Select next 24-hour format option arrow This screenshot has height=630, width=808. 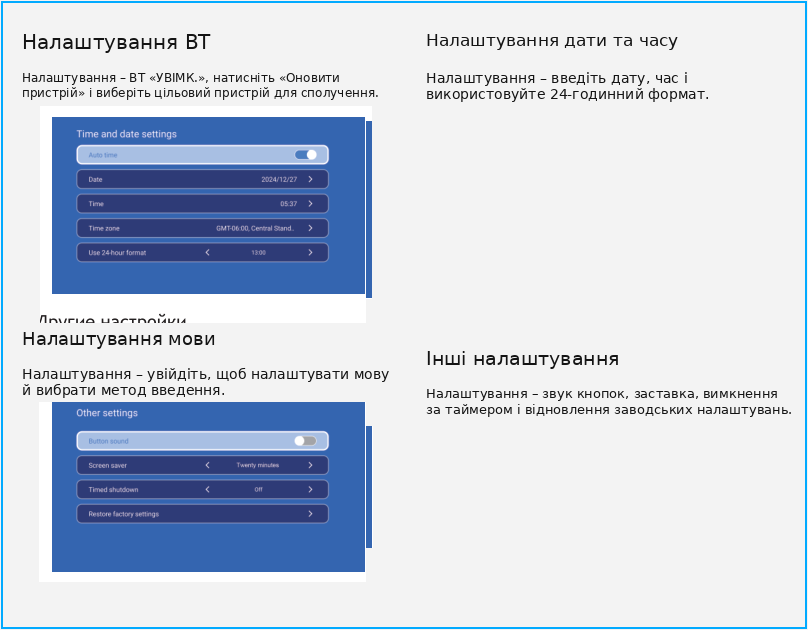pyautogui.click(x=310, y=252)
